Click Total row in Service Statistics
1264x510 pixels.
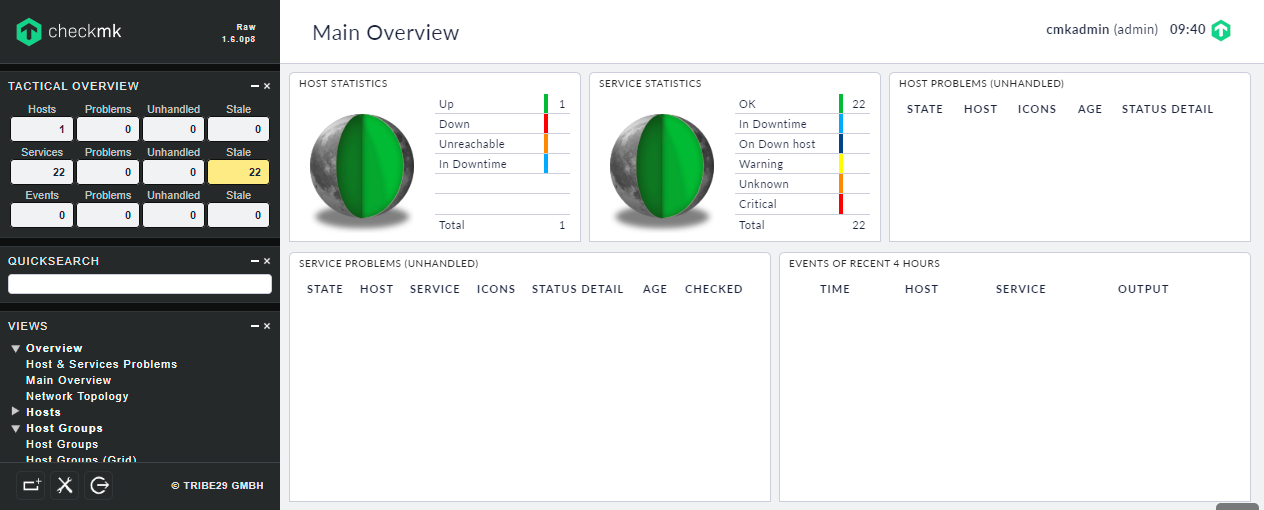(x=802, y=225)
